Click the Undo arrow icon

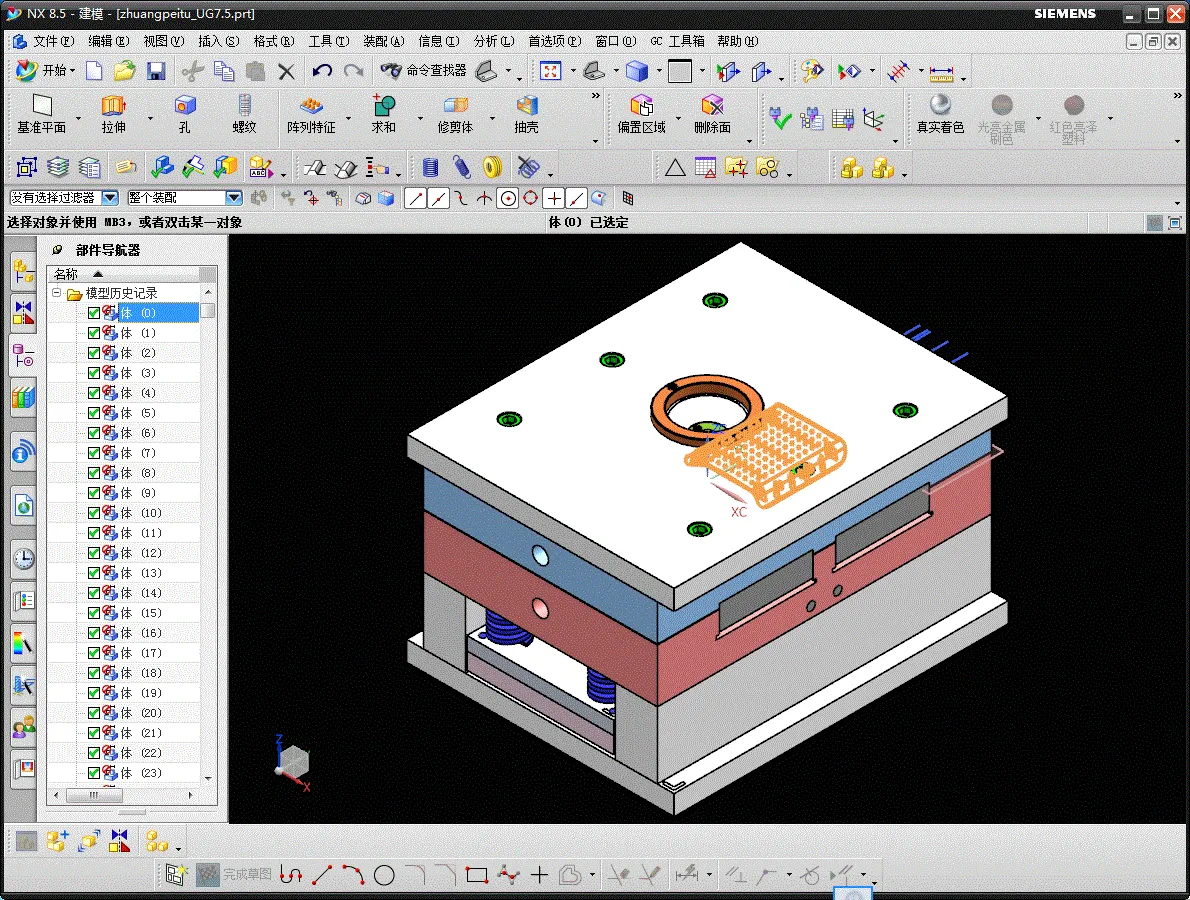tap(322, 71)
